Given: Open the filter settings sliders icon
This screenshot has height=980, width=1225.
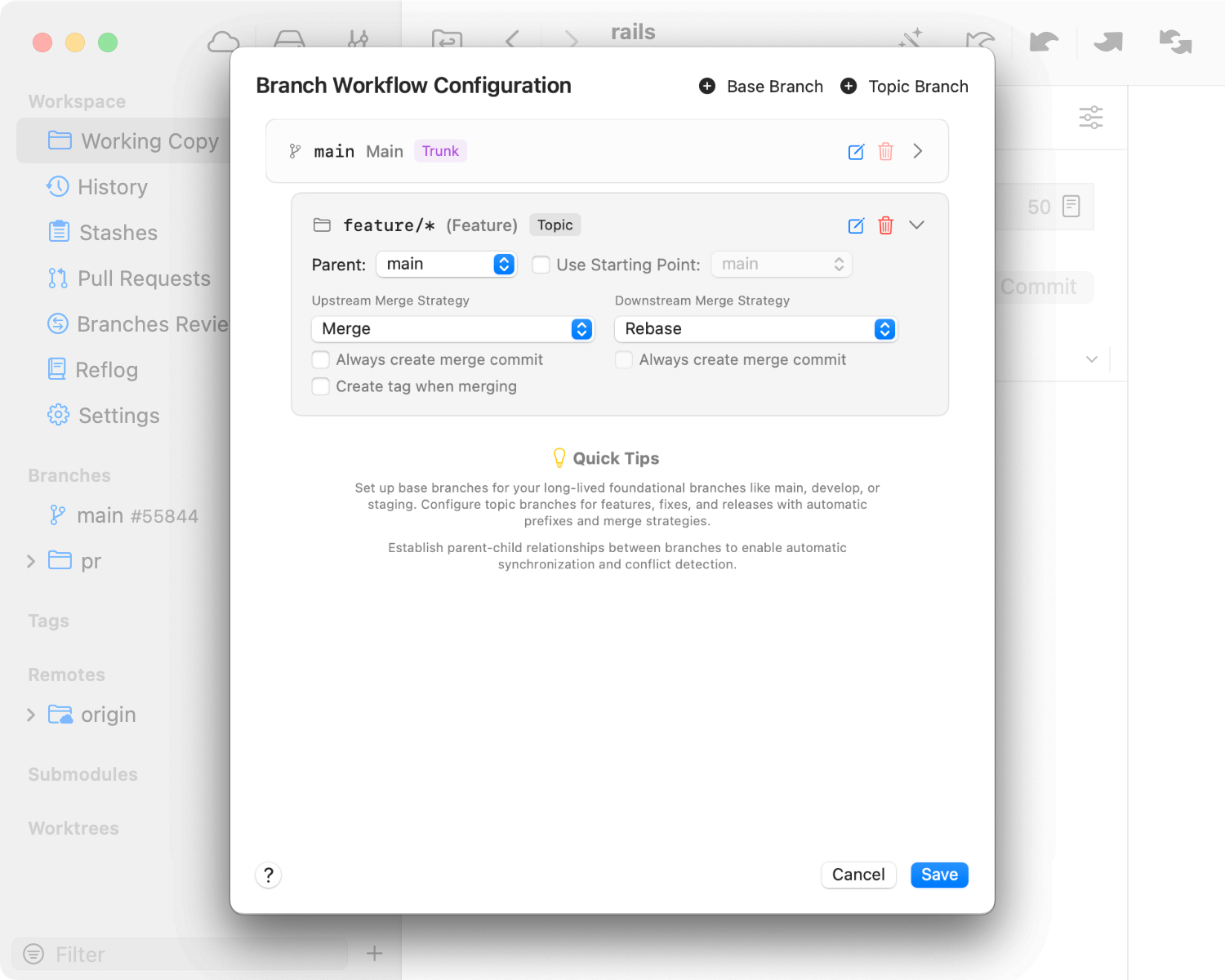Looking at the screenshot, I should click(x=1091, y=118).
